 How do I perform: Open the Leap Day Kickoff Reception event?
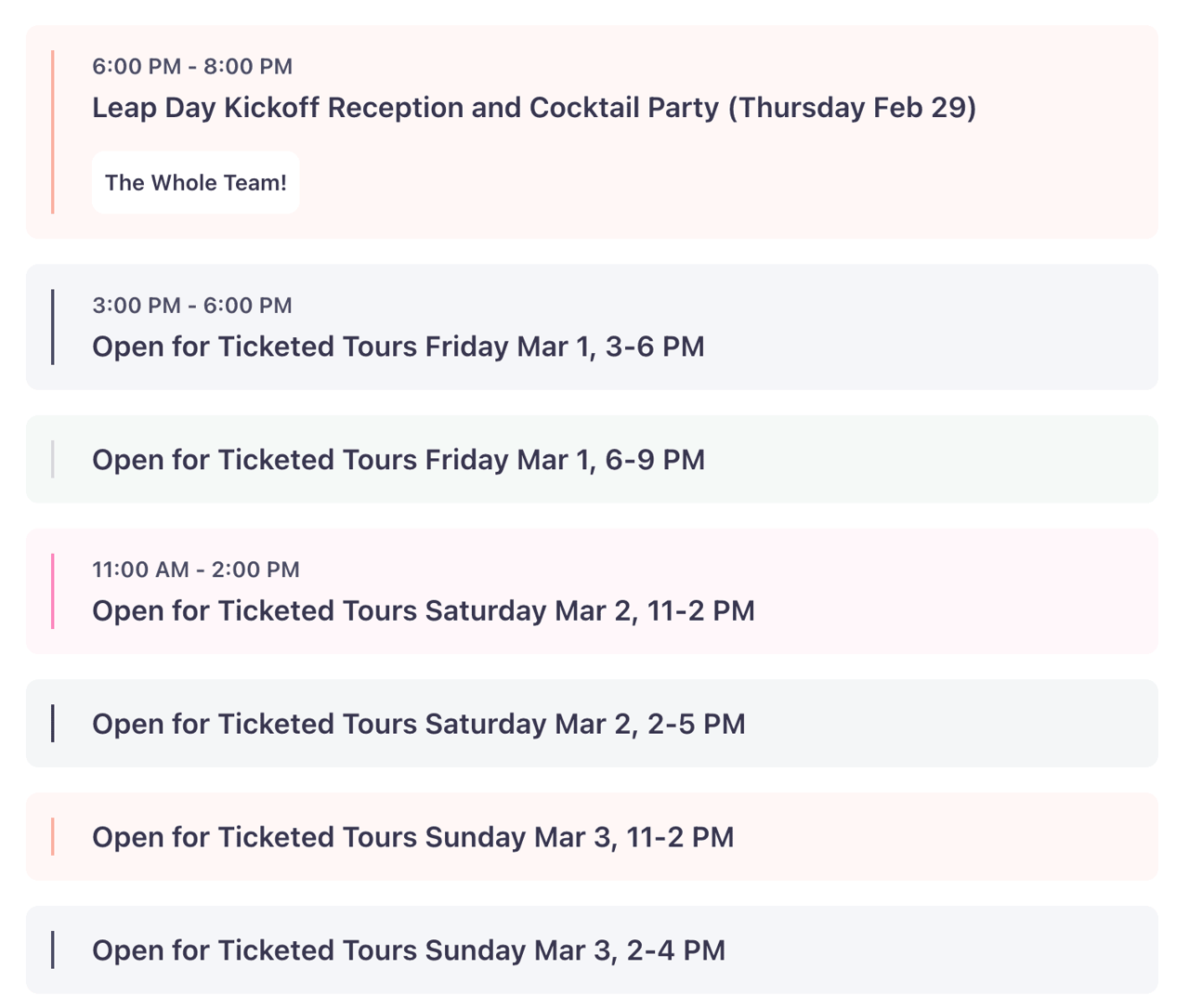pos(534,108)
